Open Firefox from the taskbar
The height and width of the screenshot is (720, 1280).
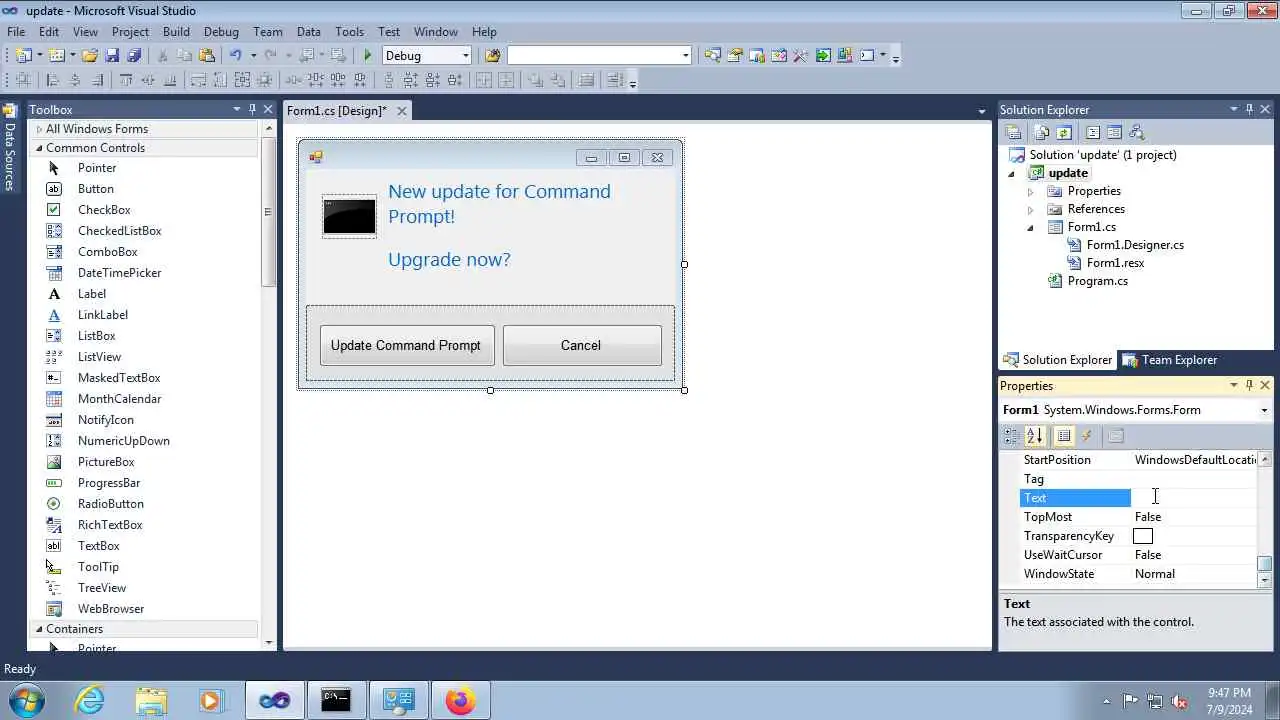click(460, 701)
